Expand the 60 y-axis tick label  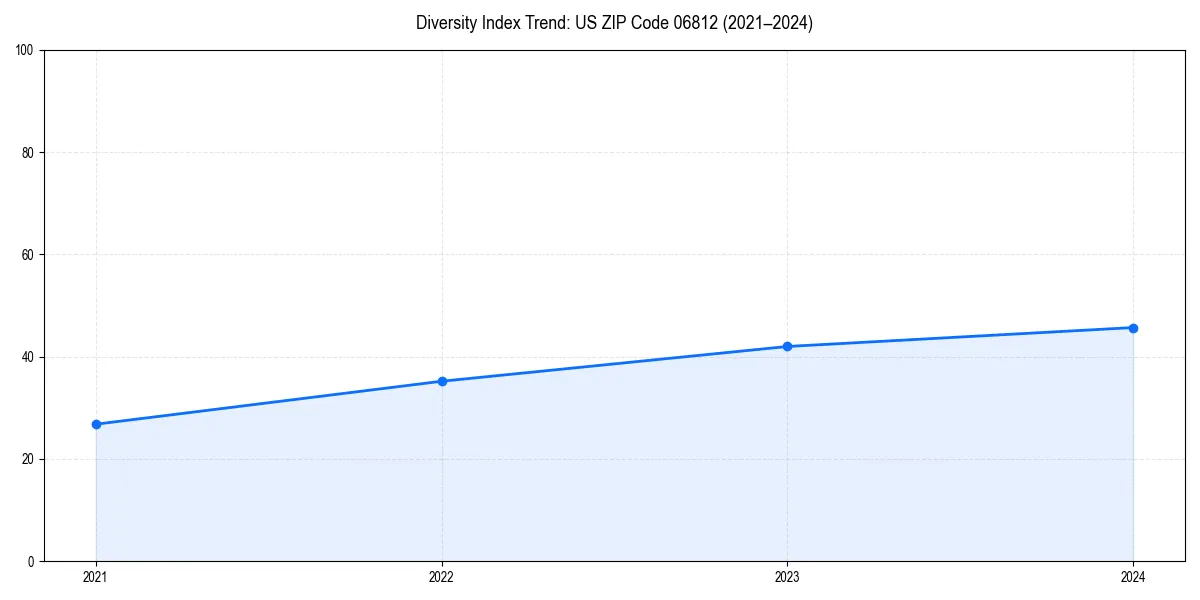pyautogui.click(x=31, y=255)
